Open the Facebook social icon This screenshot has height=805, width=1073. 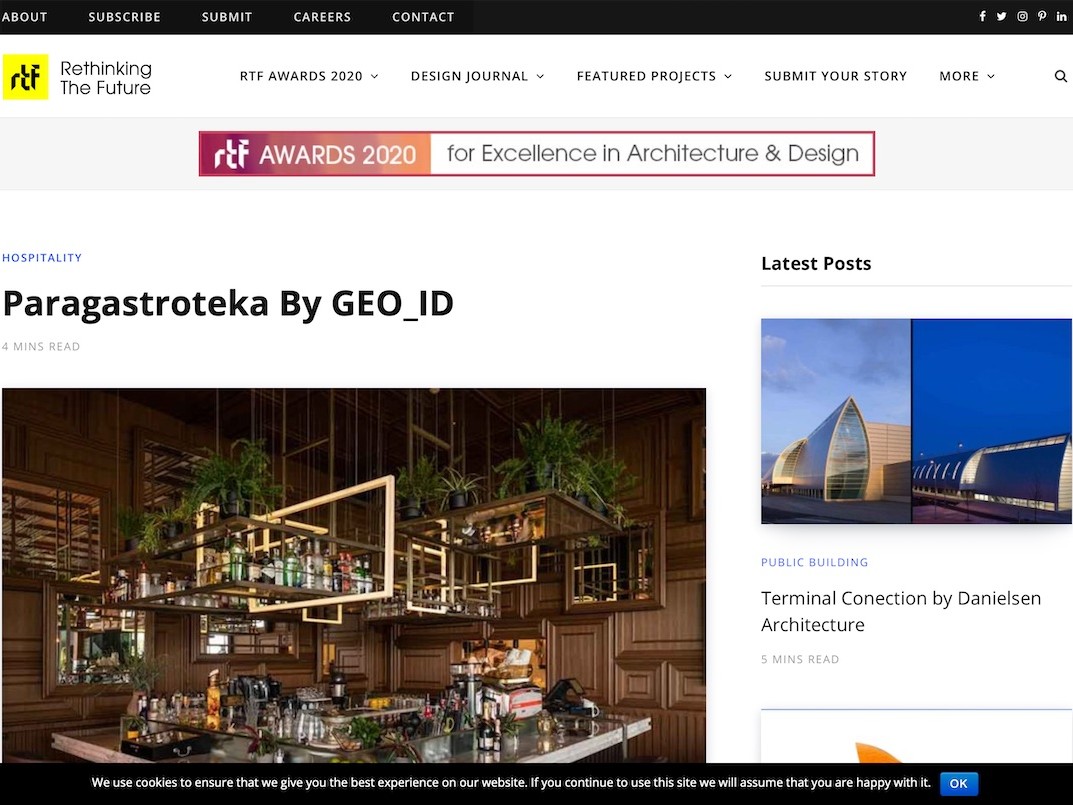(x=982, y=16)
